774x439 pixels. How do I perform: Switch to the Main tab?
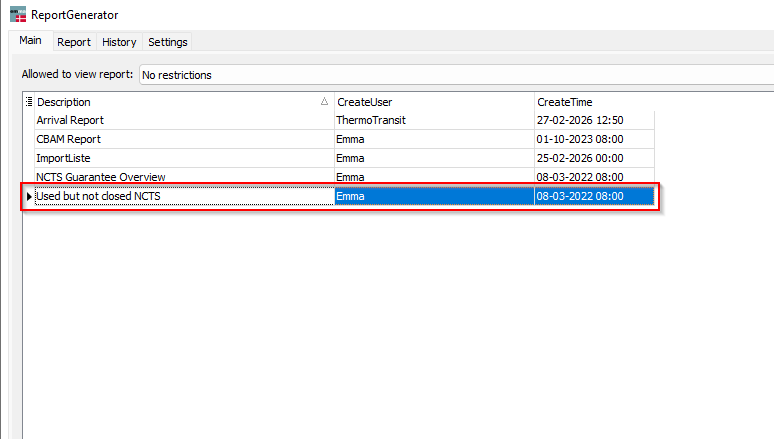30,41
